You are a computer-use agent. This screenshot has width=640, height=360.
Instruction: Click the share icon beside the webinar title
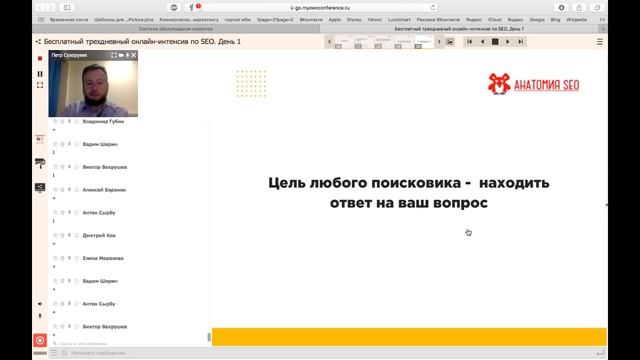[38, 42]
